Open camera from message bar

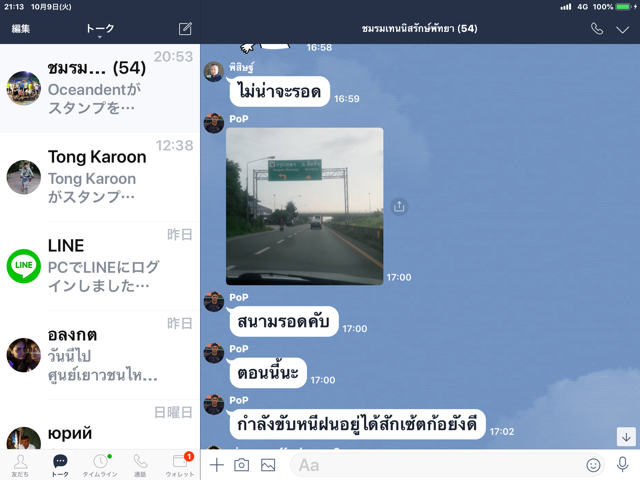click(242, 465)
